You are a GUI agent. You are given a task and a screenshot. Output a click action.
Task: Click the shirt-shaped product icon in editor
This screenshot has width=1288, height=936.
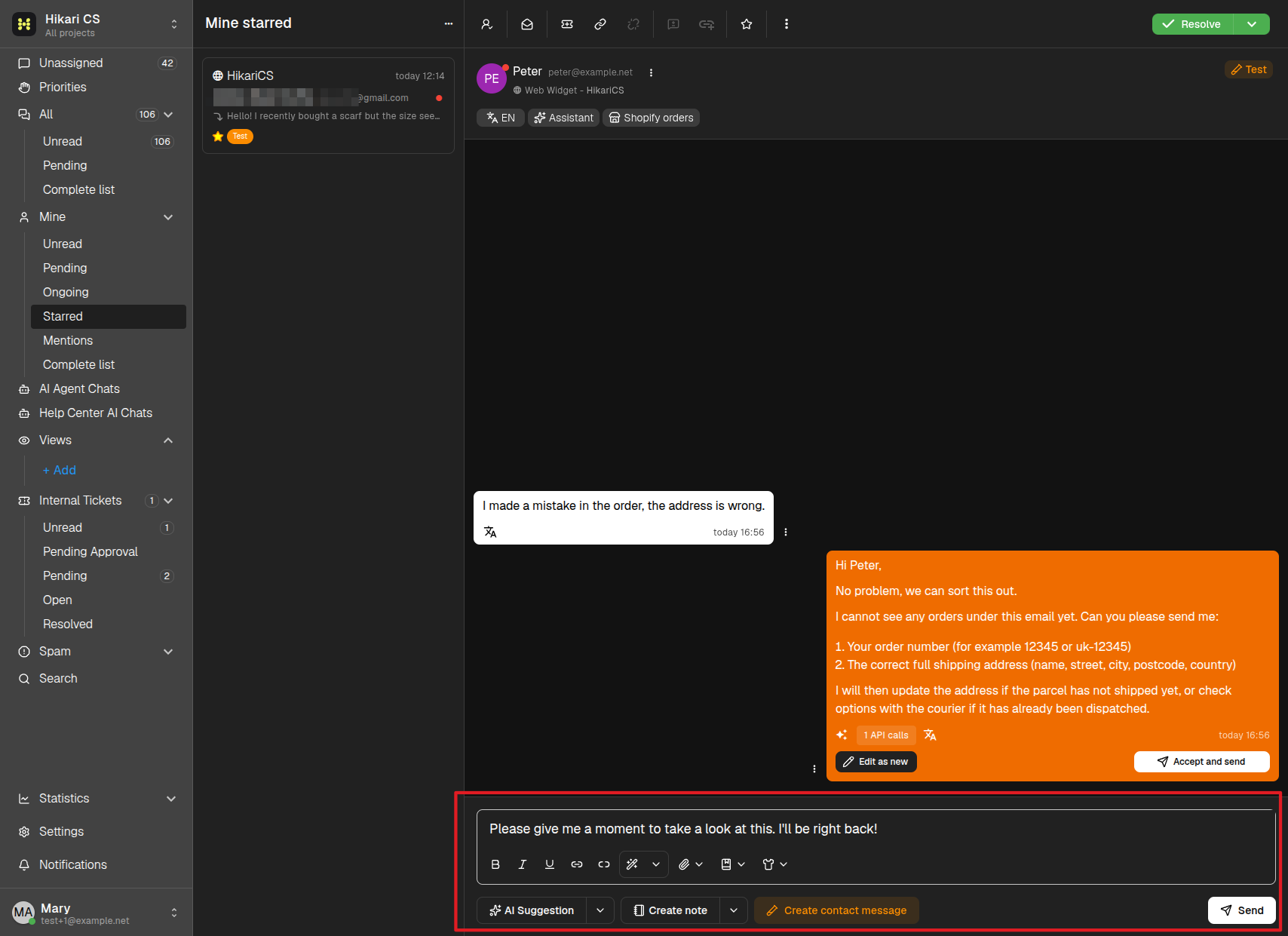point(768,864)
